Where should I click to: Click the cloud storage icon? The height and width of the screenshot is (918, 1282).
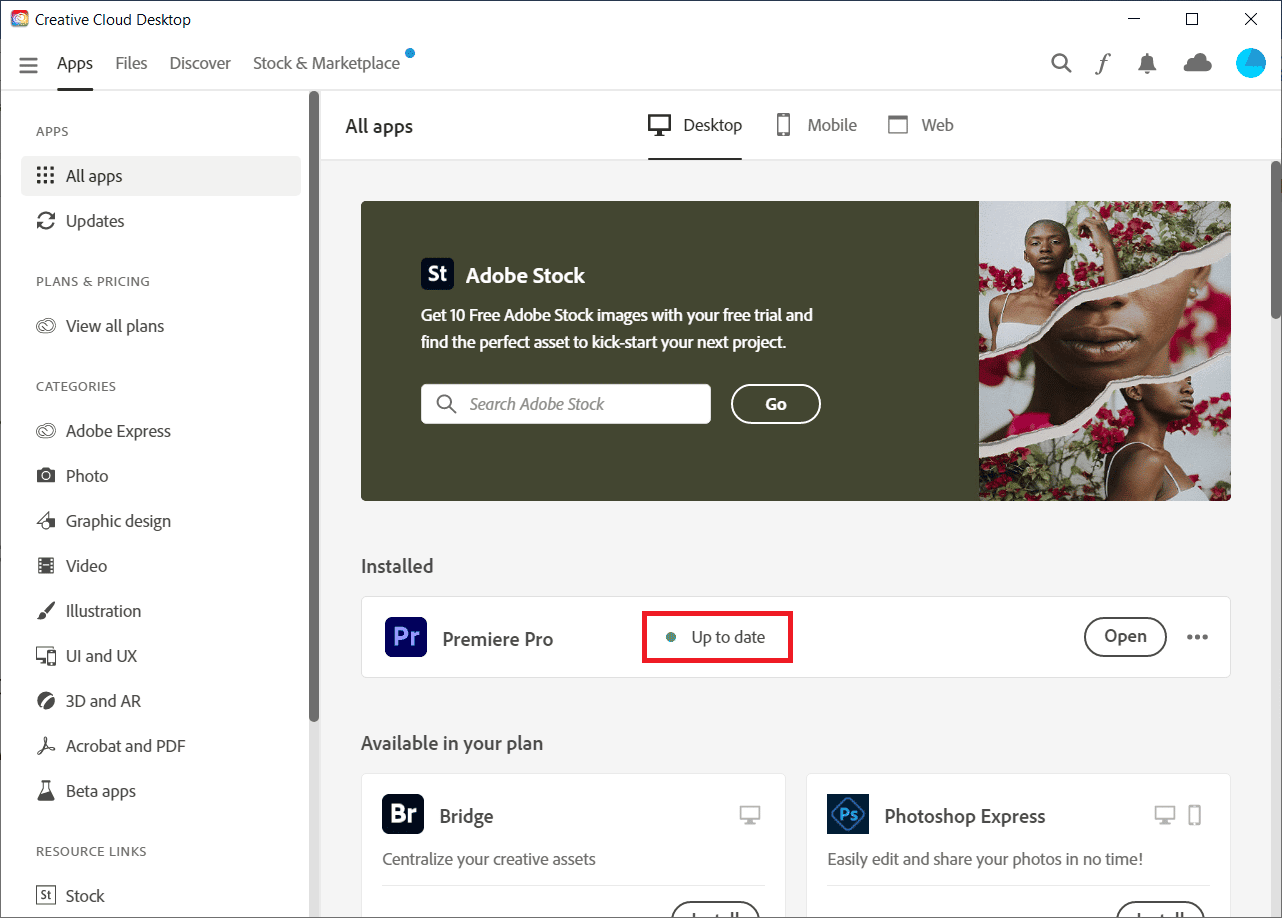pyautogui.click(x=1197, y=62)
